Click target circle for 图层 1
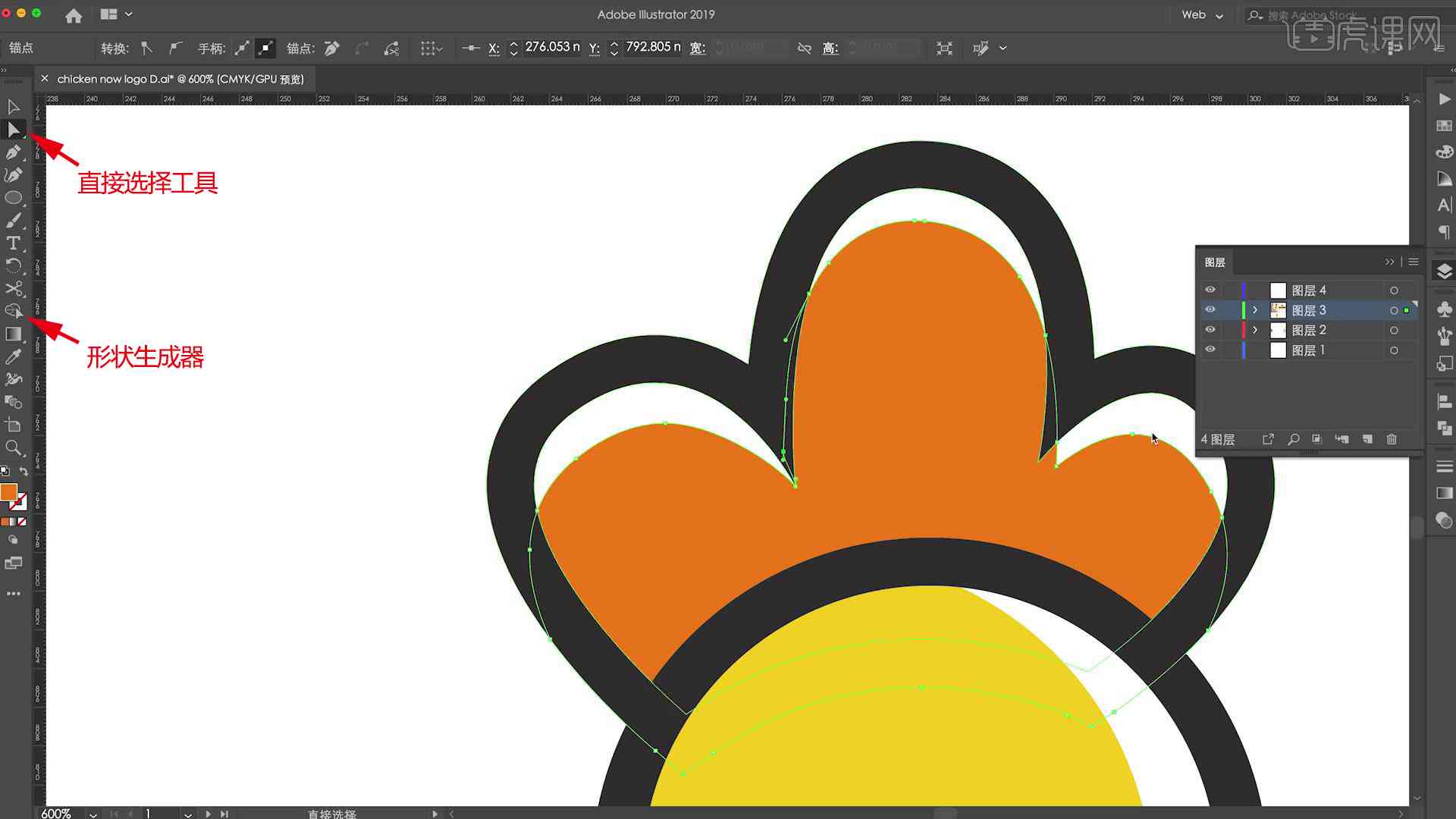The height and width of the screenshot is (819, 1456). [x=1394, y=350]
